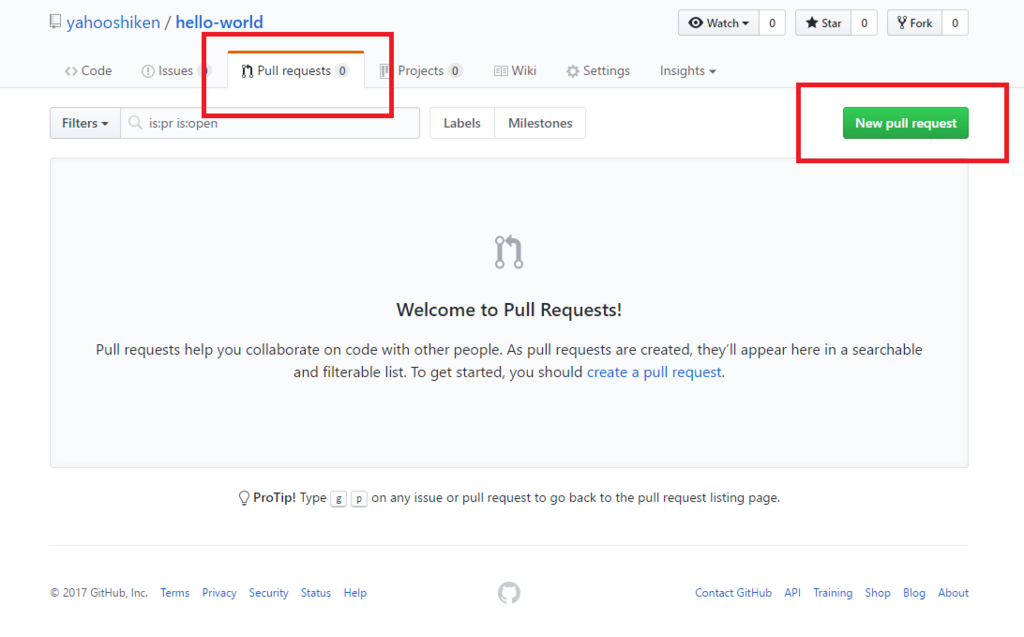Open the API footer link
The image size is (1024, 637).
click(792, 593)
